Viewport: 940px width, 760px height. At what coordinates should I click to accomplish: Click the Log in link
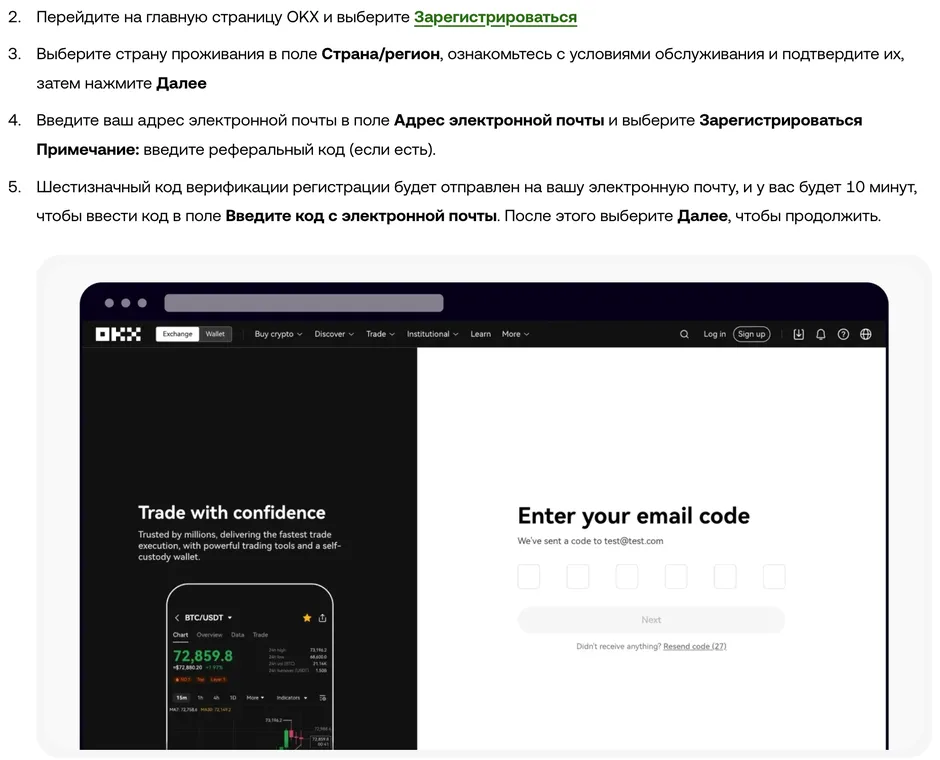pyautogui.click(x=715, y=334)
